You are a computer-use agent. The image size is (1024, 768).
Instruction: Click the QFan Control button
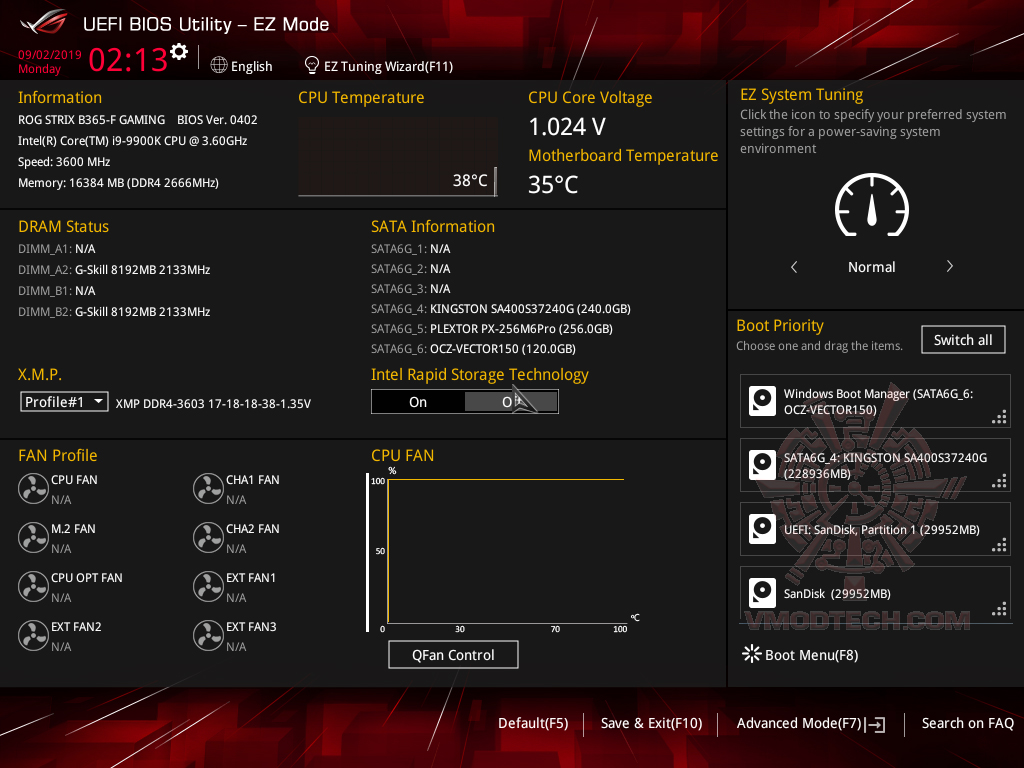453,654
